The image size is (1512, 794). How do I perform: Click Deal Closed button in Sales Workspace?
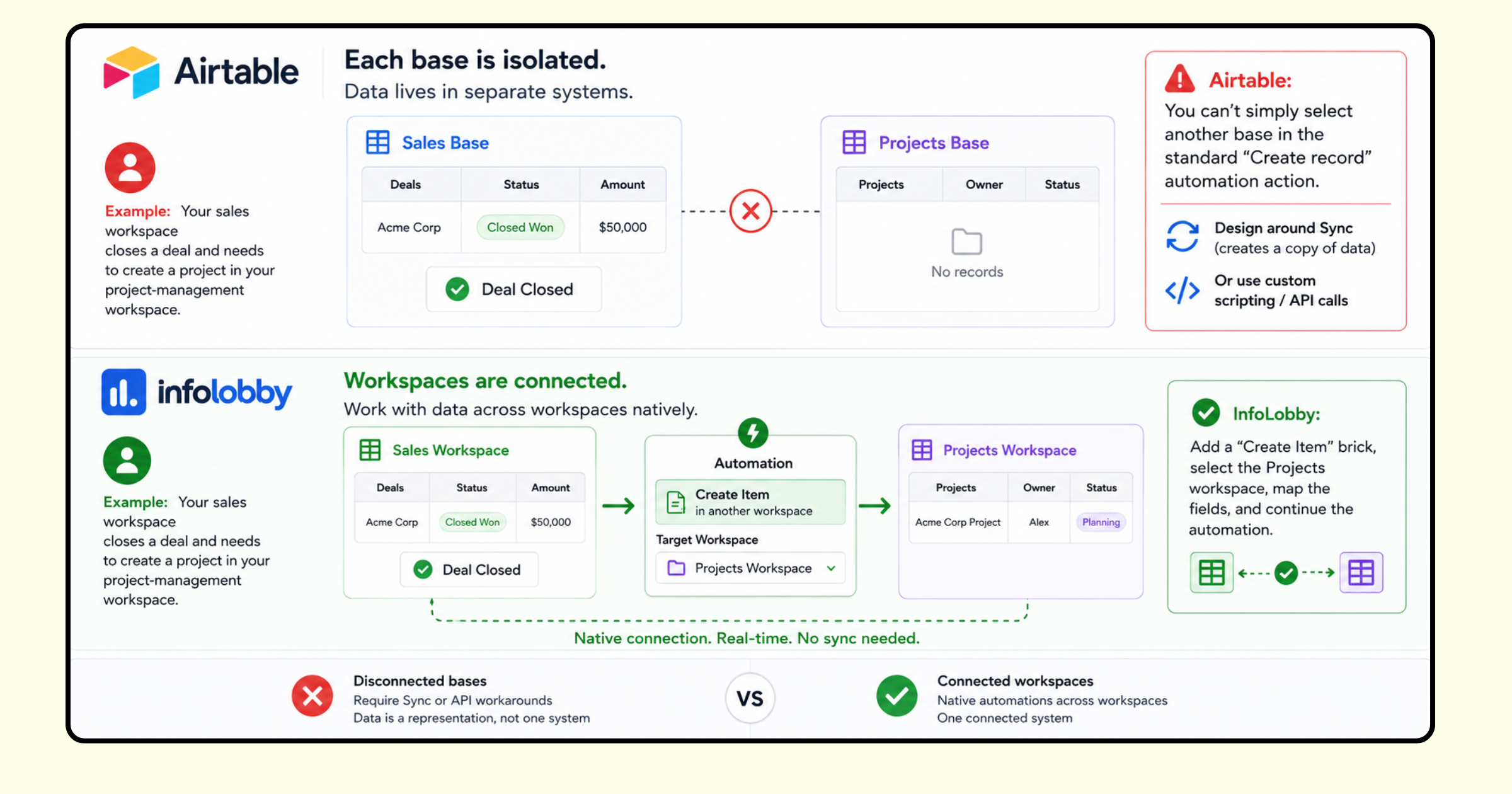coord(469,570)
